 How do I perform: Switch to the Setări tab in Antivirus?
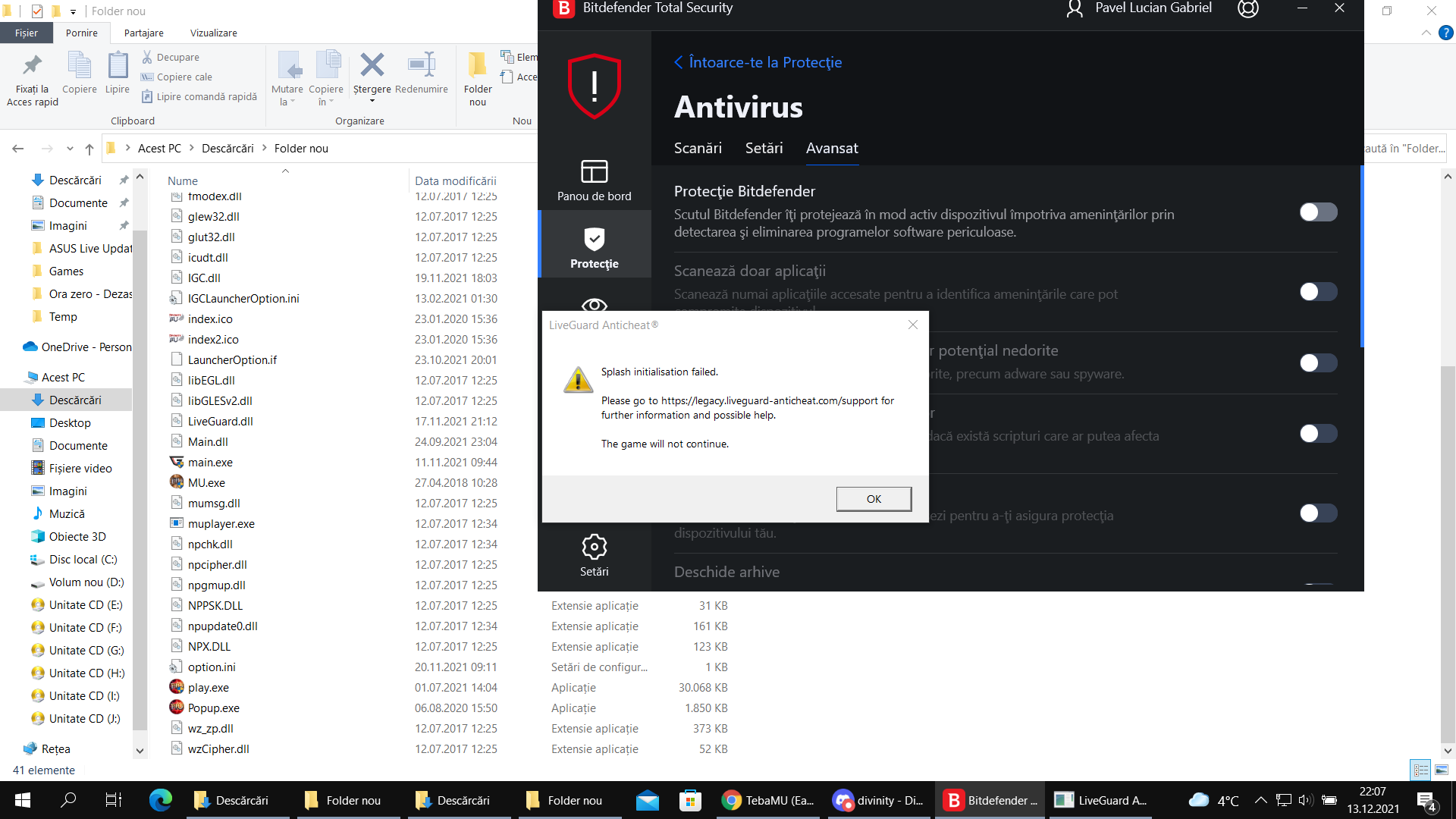[764, 148]
